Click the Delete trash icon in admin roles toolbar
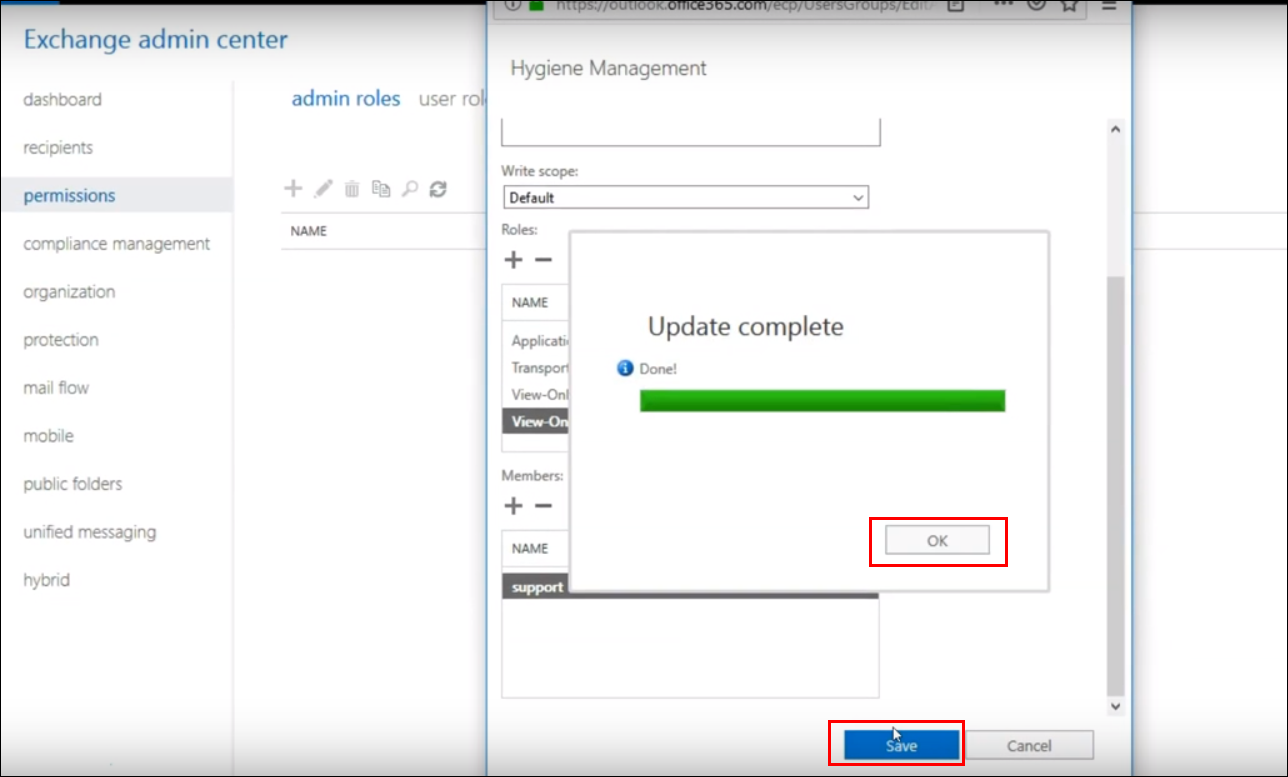Screen dimensions: 1288x777 click(x=352, y=188)
